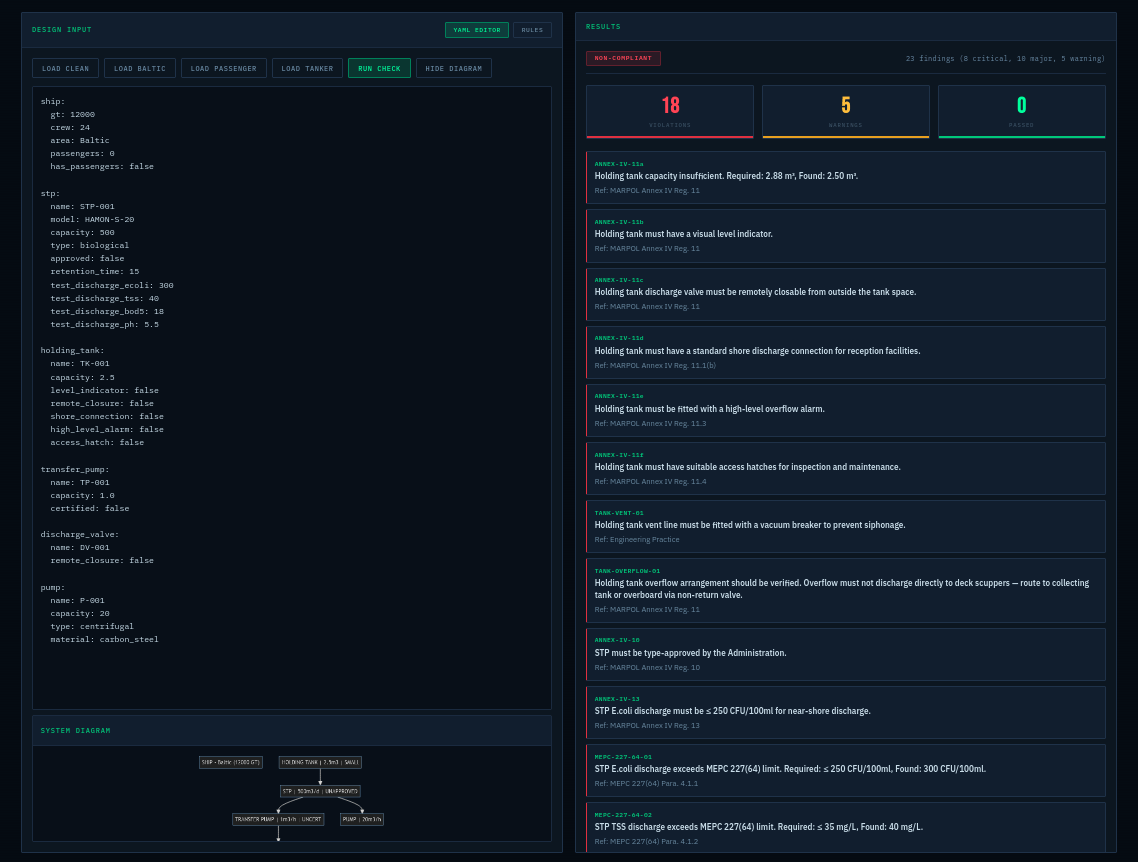Select the shore discharge connection finding

tap(846, 352)
